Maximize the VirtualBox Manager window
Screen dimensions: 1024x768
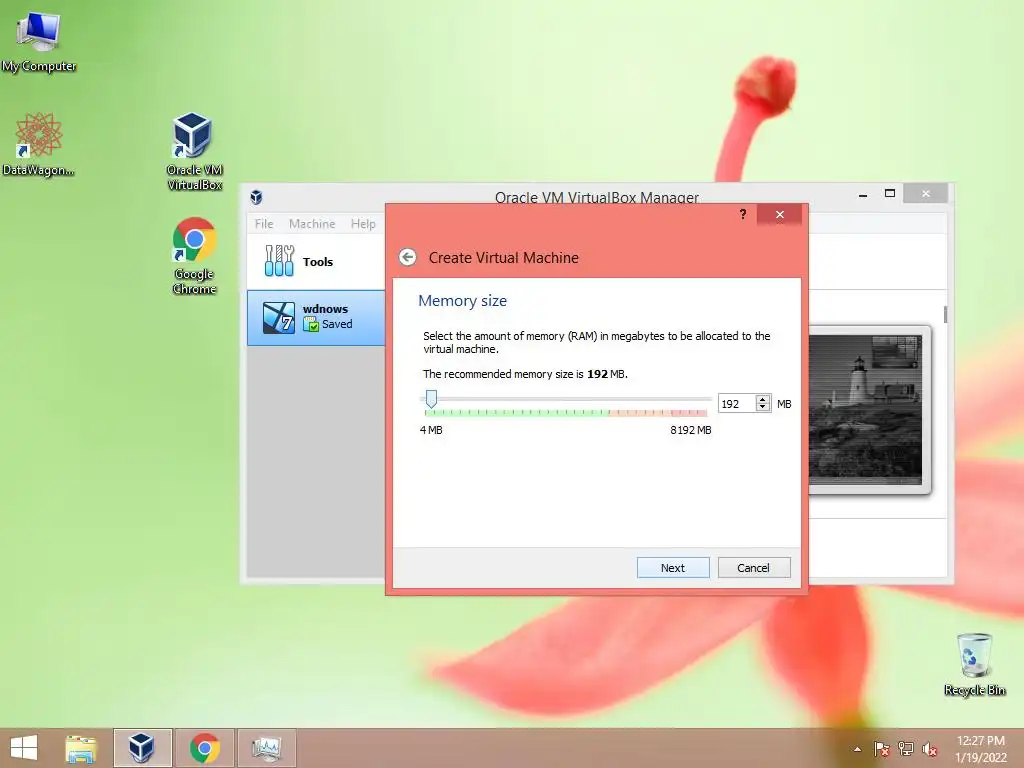(x=889, y=193)
